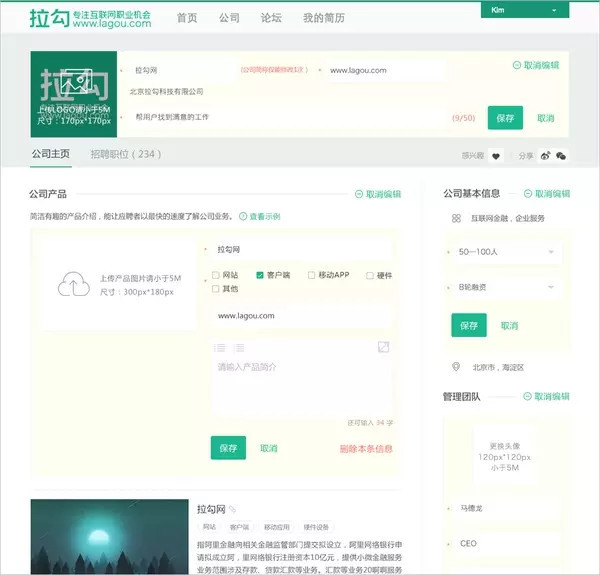Check the 其他 checkbox
Image resolution: width=600 pixels, height=575 pixels.
[215, 289]
